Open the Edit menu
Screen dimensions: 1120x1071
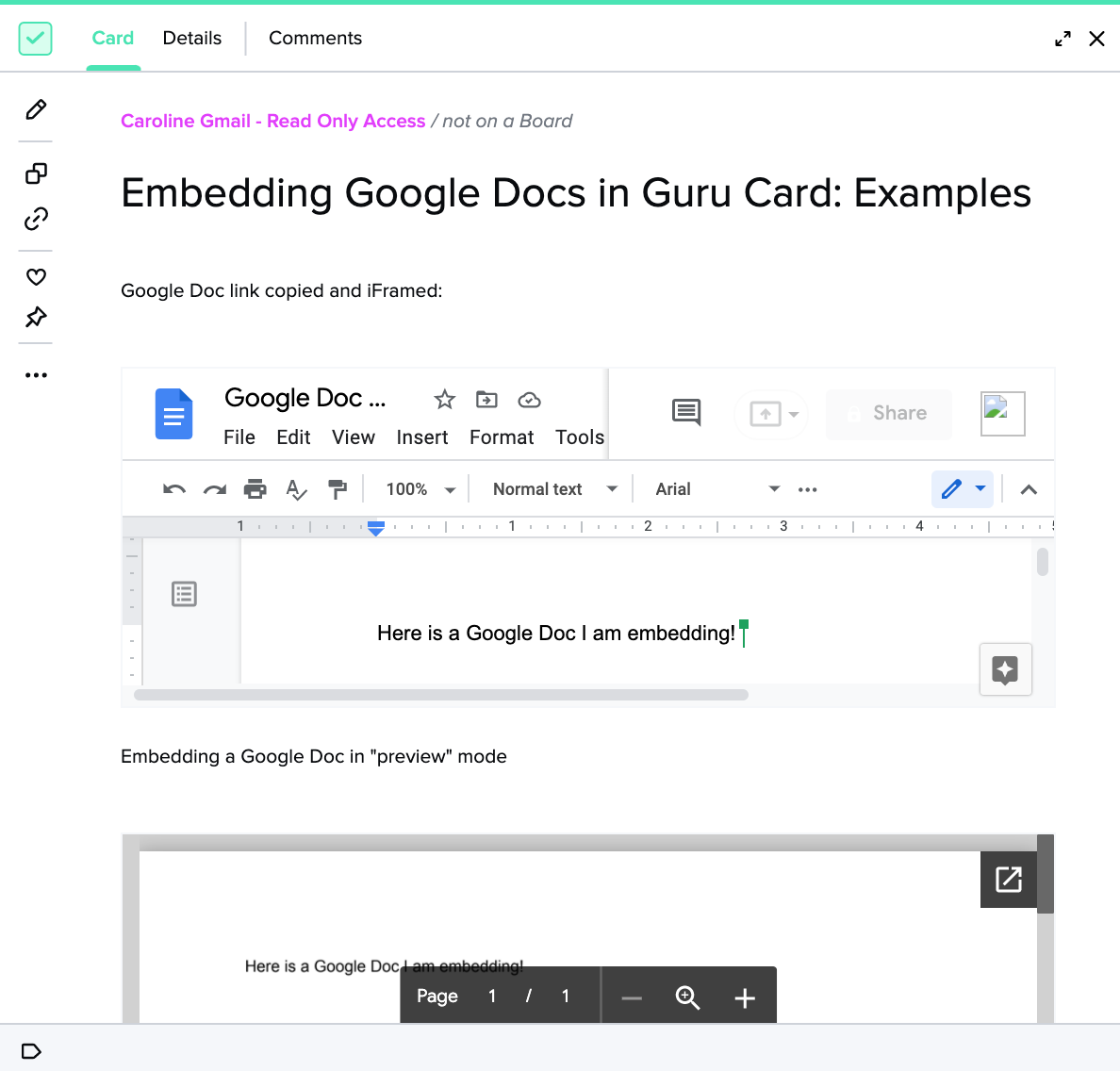click(293, 437)
